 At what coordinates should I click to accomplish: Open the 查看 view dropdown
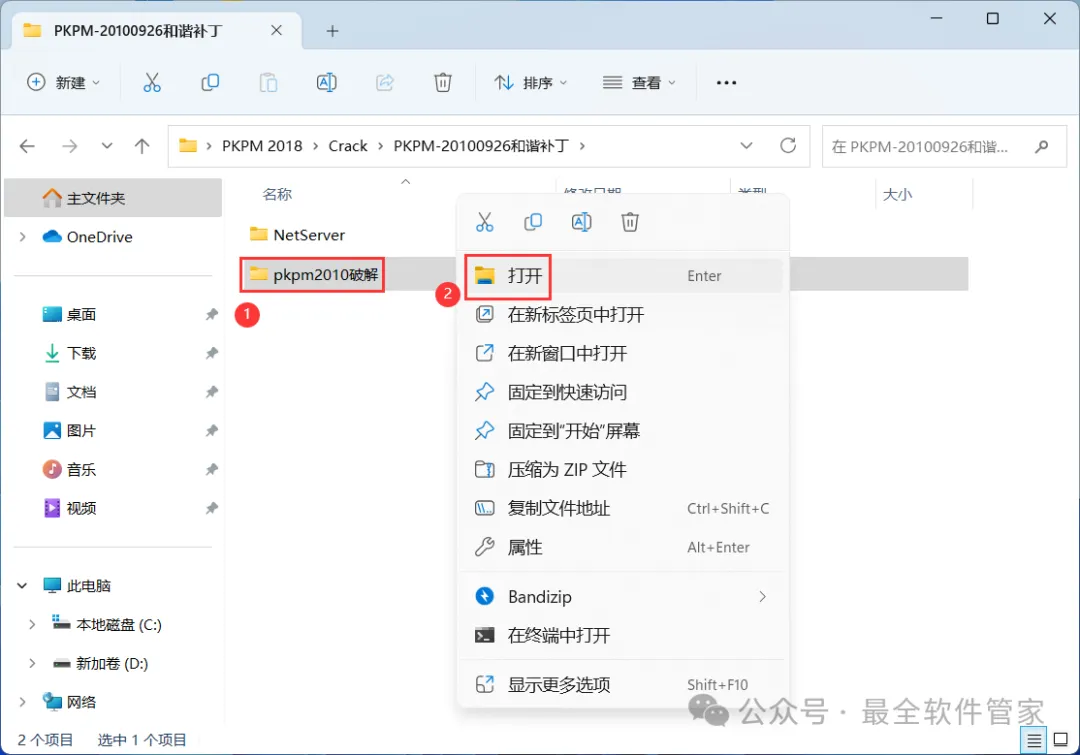click(639, 83)
